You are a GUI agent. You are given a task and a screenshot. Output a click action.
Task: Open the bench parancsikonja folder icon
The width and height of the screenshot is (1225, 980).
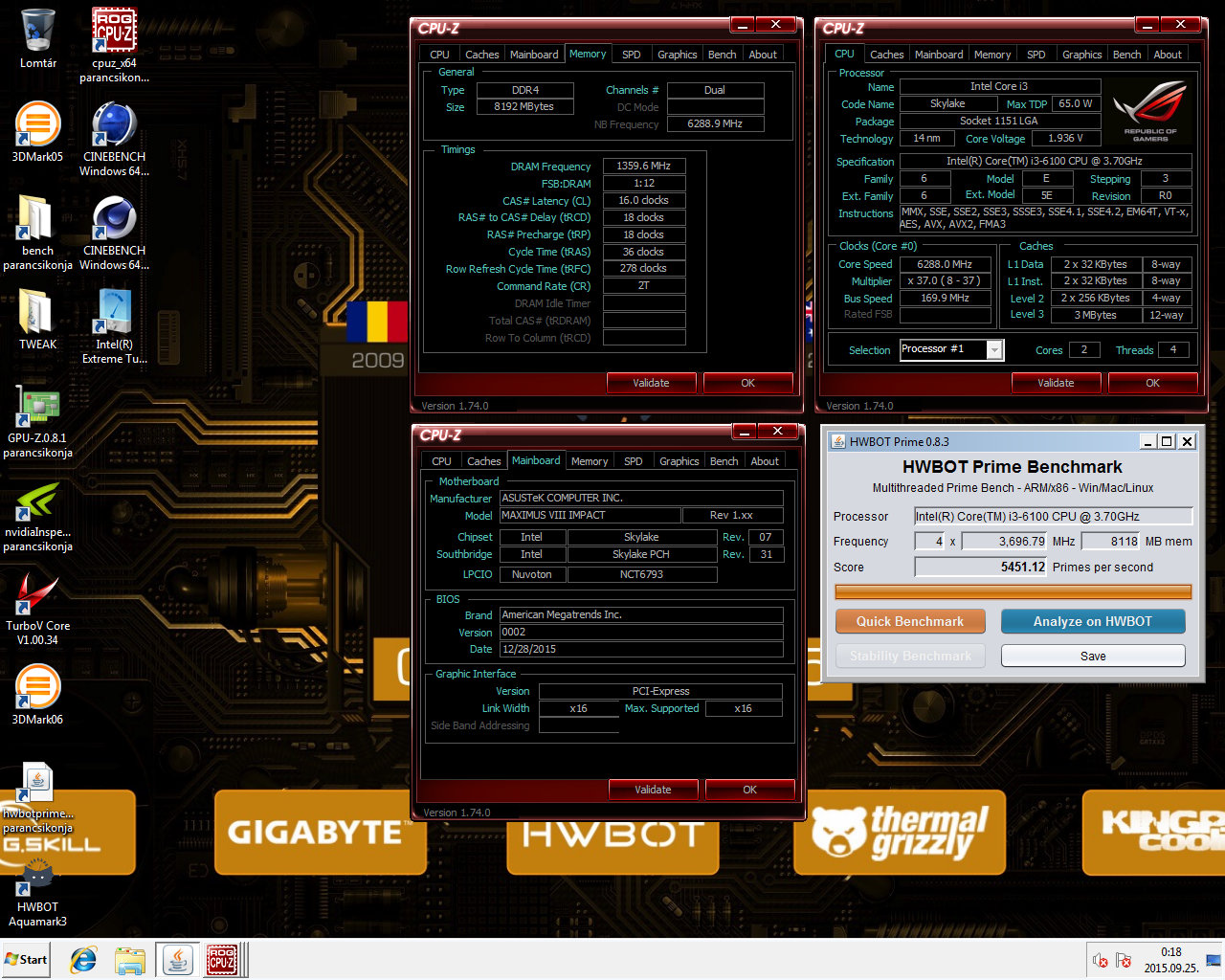37,218
